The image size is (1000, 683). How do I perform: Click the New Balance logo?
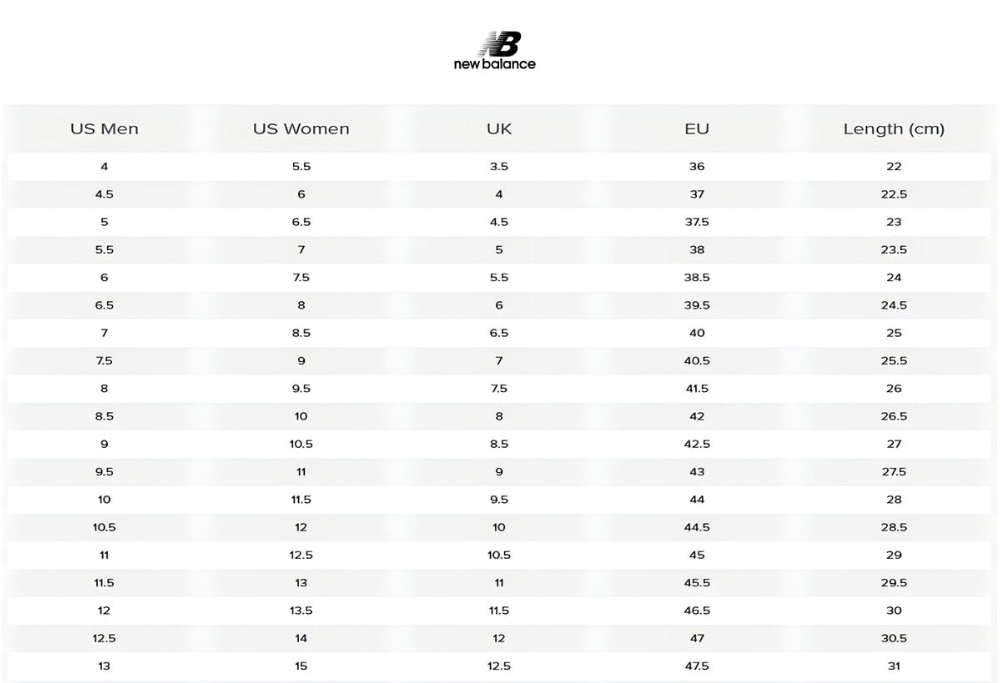point(495,51)
